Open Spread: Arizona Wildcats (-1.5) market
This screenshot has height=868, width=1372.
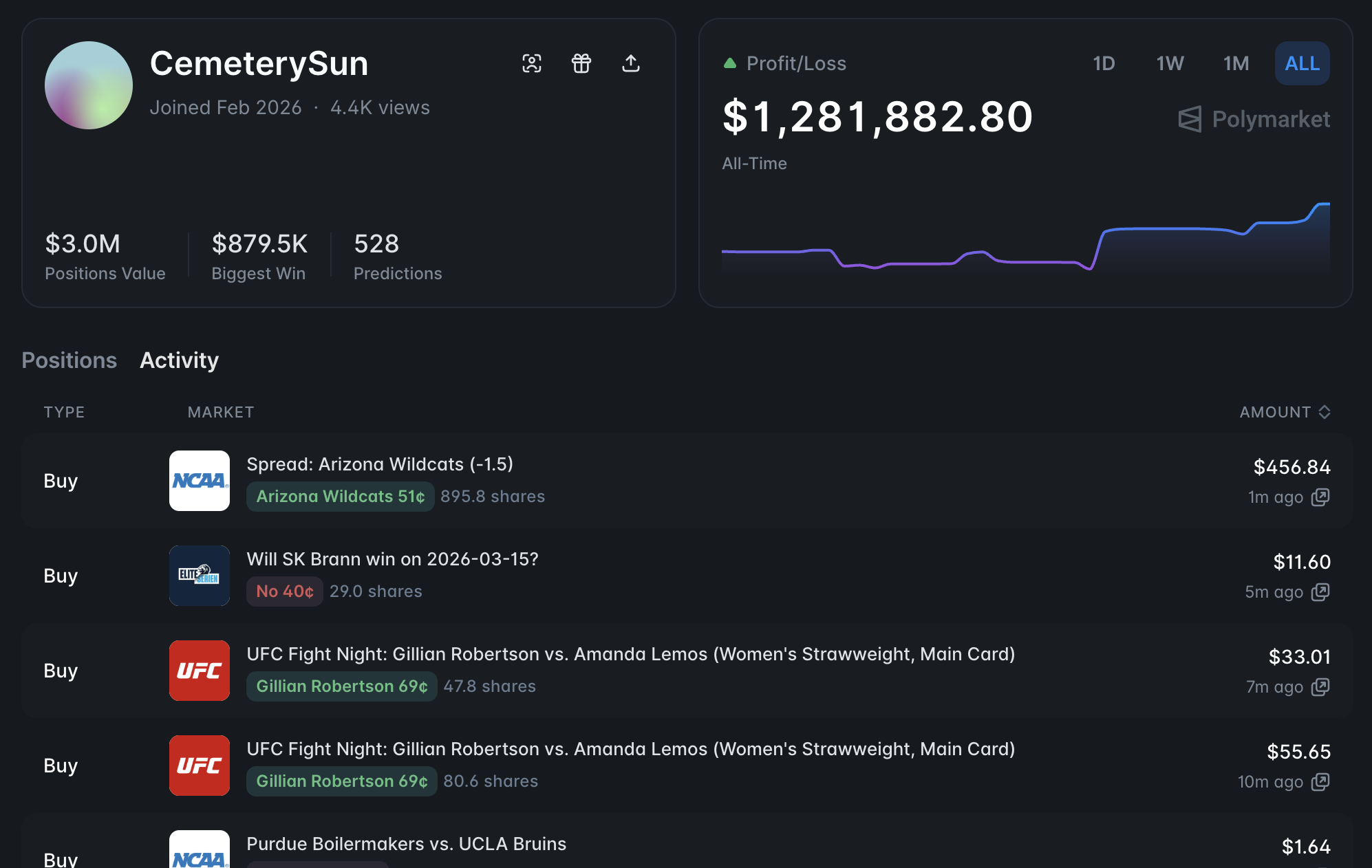tap(380, 464)
